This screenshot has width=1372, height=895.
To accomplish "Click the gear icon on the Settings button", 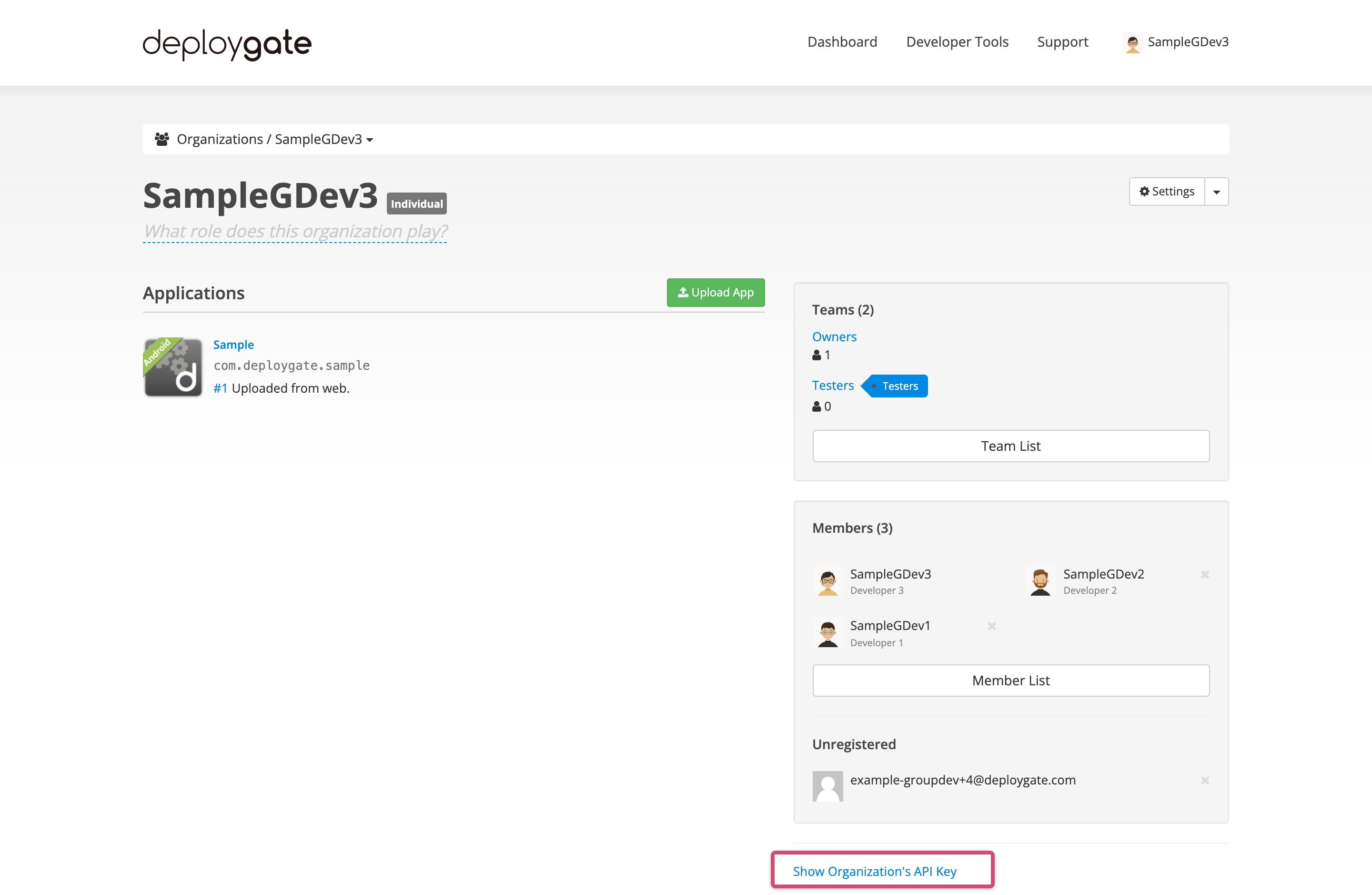I will click(x=1145, y=191).
